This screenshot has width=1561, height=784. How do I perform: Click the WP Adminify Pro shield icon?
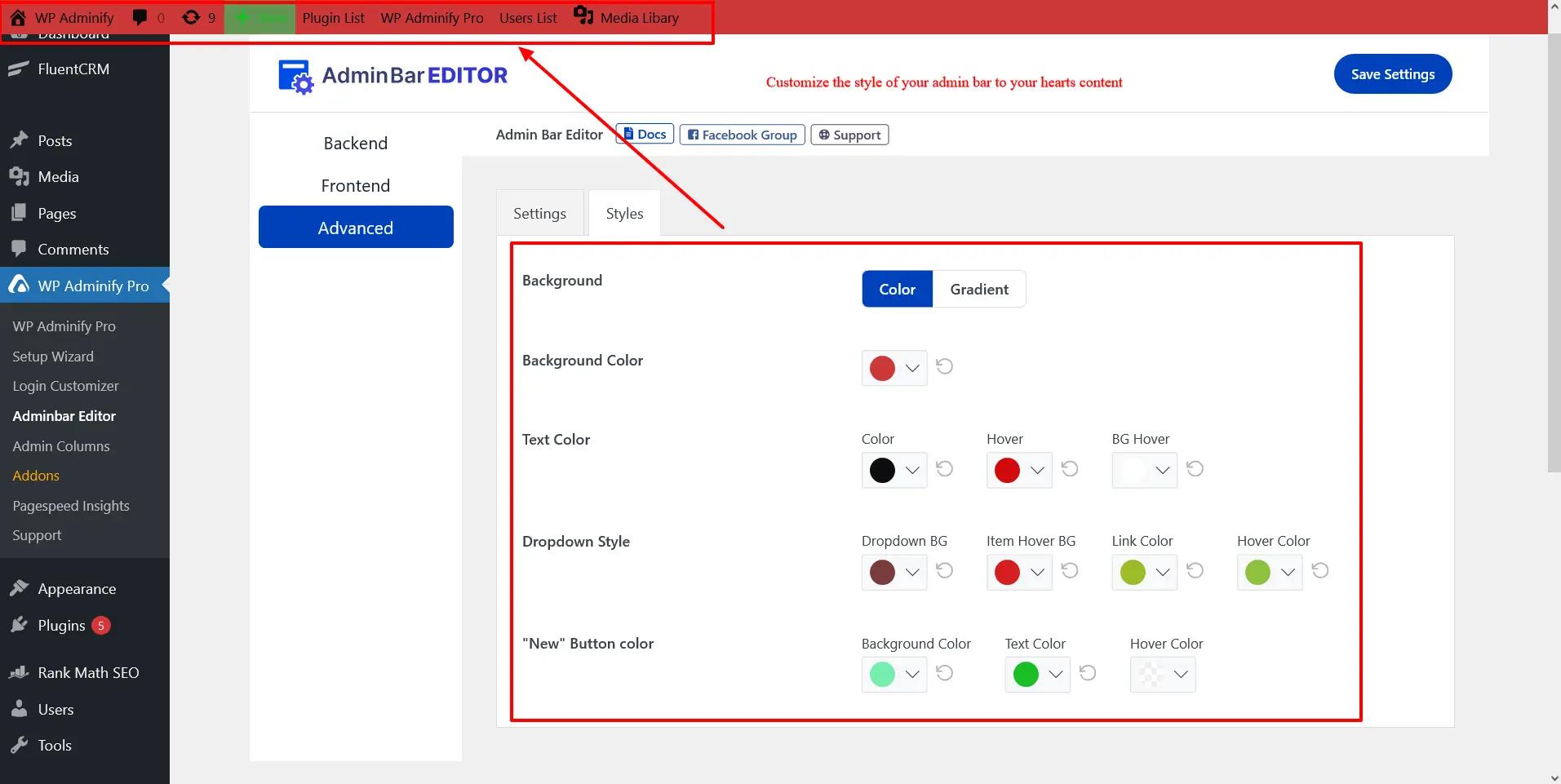point(18,285)
